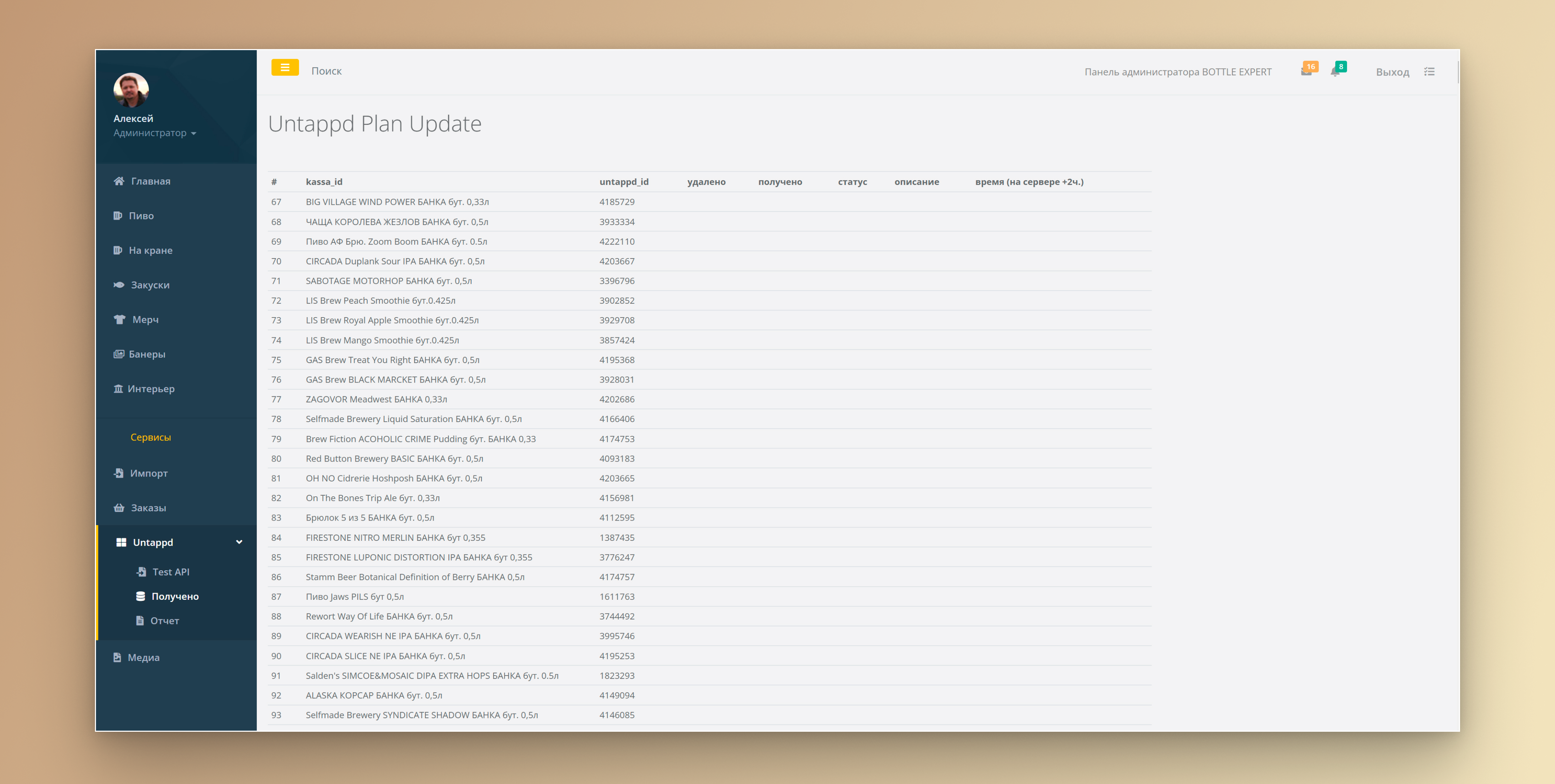Viewport: 1555px width, 784px height.
Task: Open the Заказы service menu item
Action: (176, 508)
